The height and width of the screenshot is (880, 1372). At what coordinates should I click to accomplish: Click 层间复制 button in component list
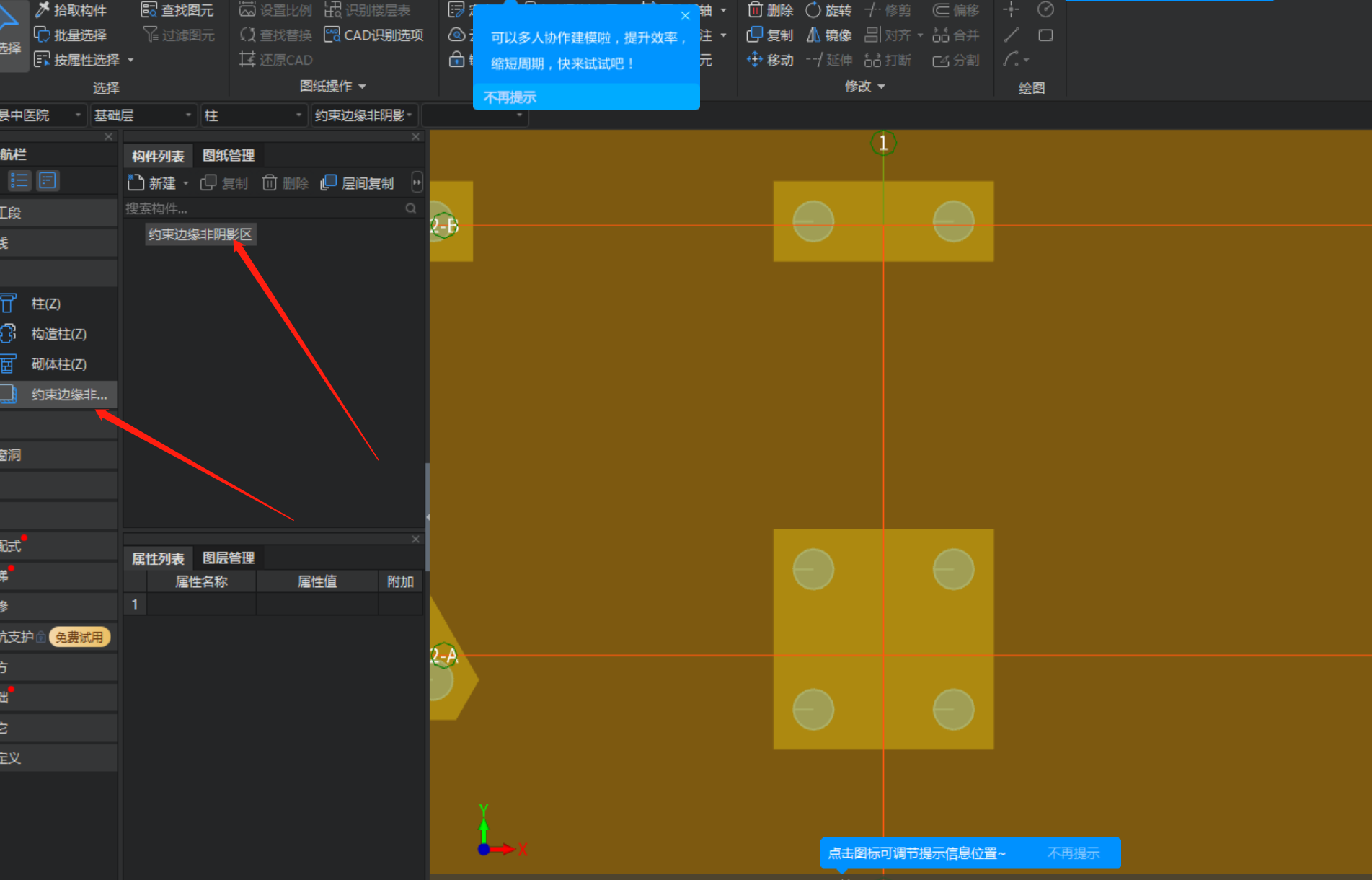tap(358, 183)
